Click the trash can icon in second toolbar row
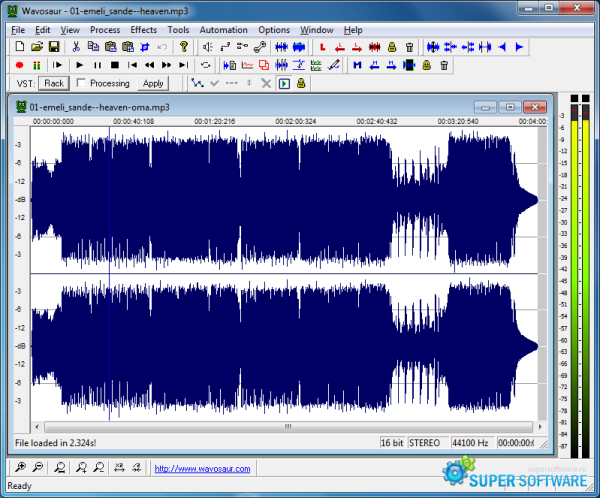Image resolution: width=600 pixels, height=498 pixels. point(444,65)
